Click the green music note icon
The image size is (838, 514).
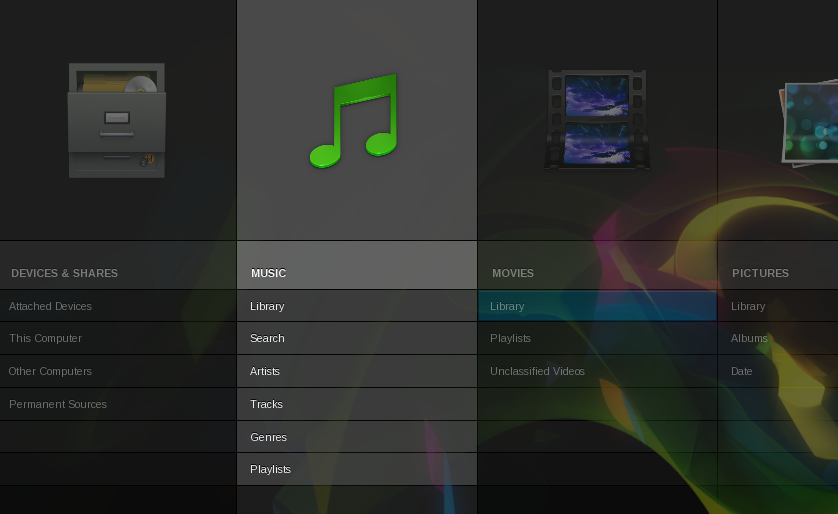click(354, 121)
